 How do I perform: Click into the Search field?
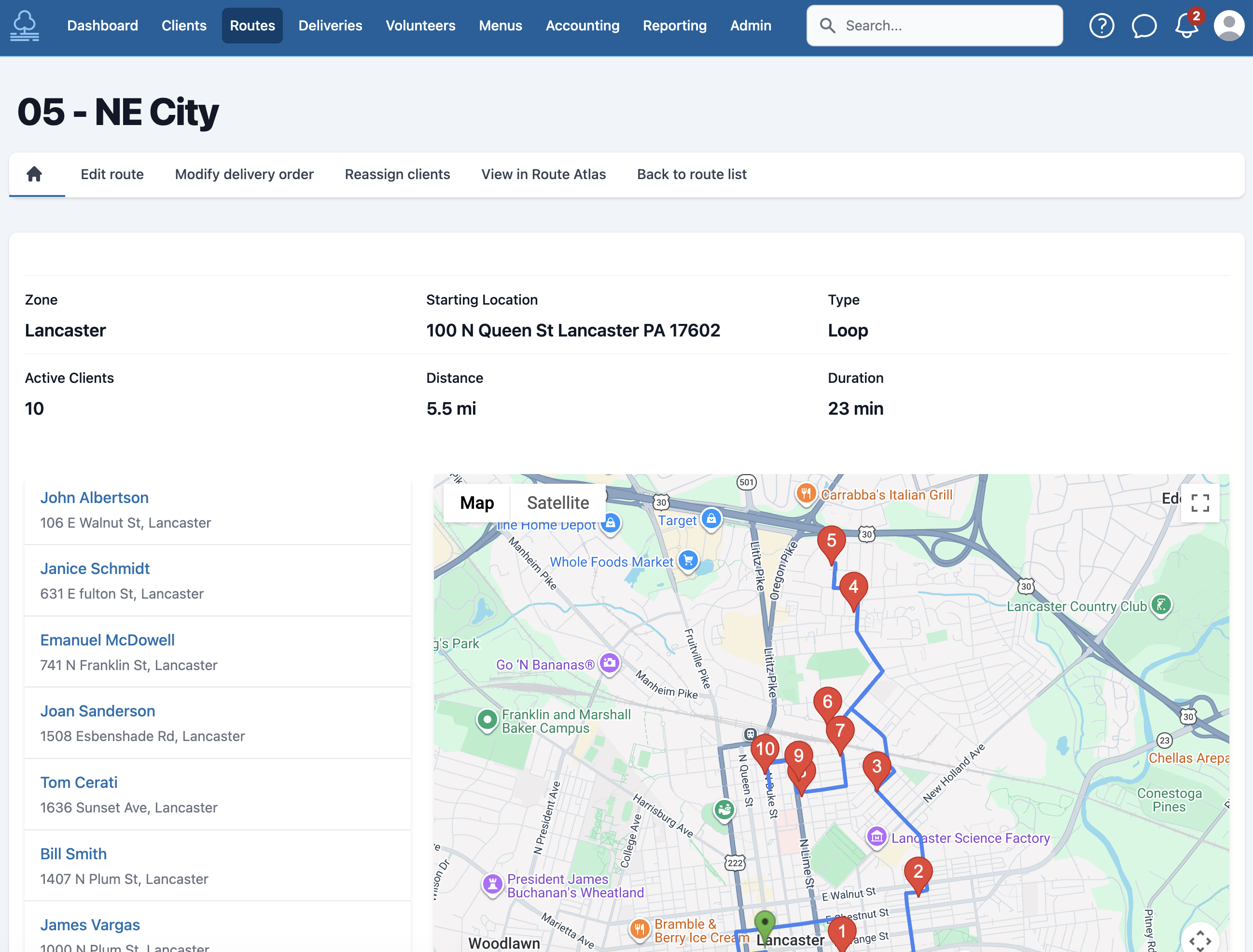[x=934, y=26]
